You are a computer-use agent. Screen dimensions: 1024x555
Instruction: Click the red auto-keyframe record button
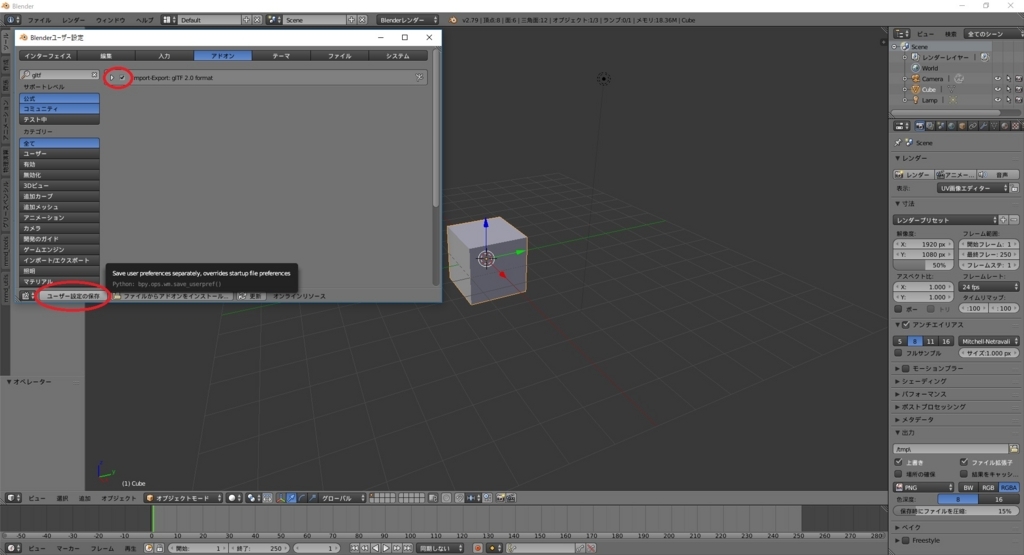pyautogui.click(x=478, y=548)
